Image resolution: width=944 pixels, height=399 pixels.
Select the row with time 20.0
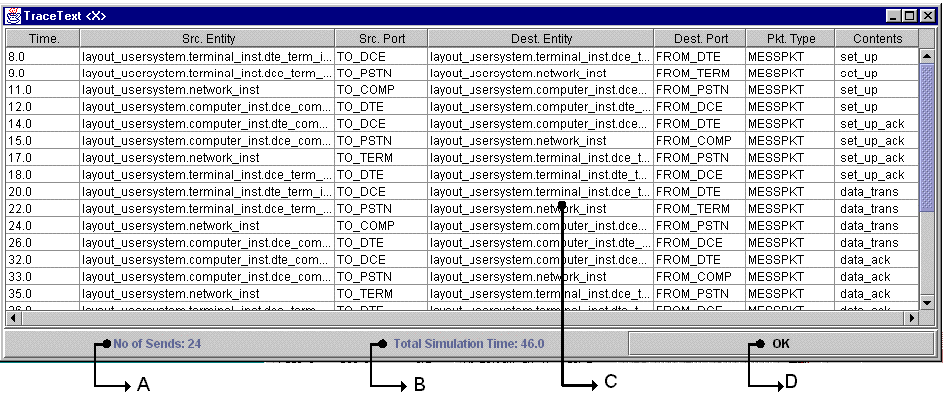click(462, 192)
